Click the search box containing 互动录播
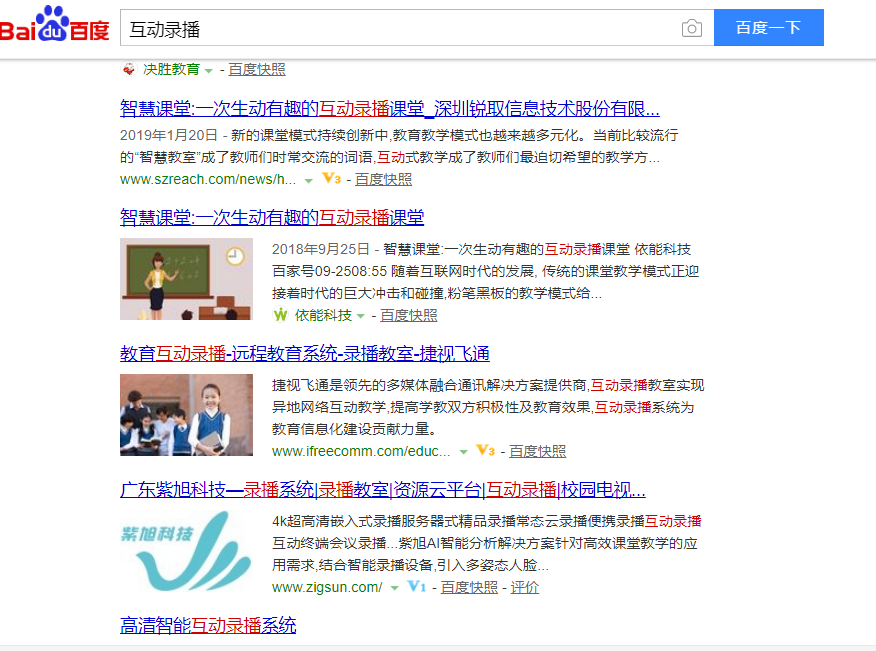 400,28
